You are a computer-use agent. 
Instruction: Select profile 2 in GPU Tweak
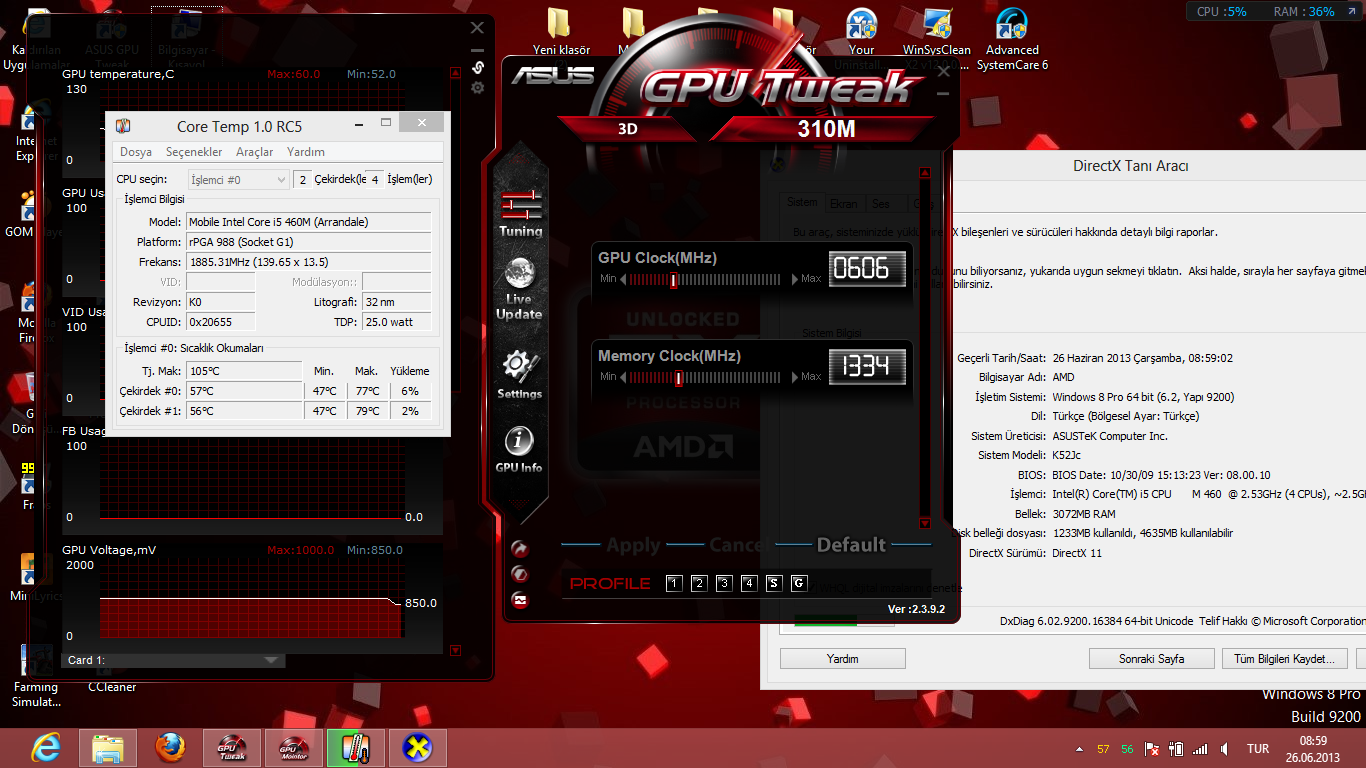699,583
